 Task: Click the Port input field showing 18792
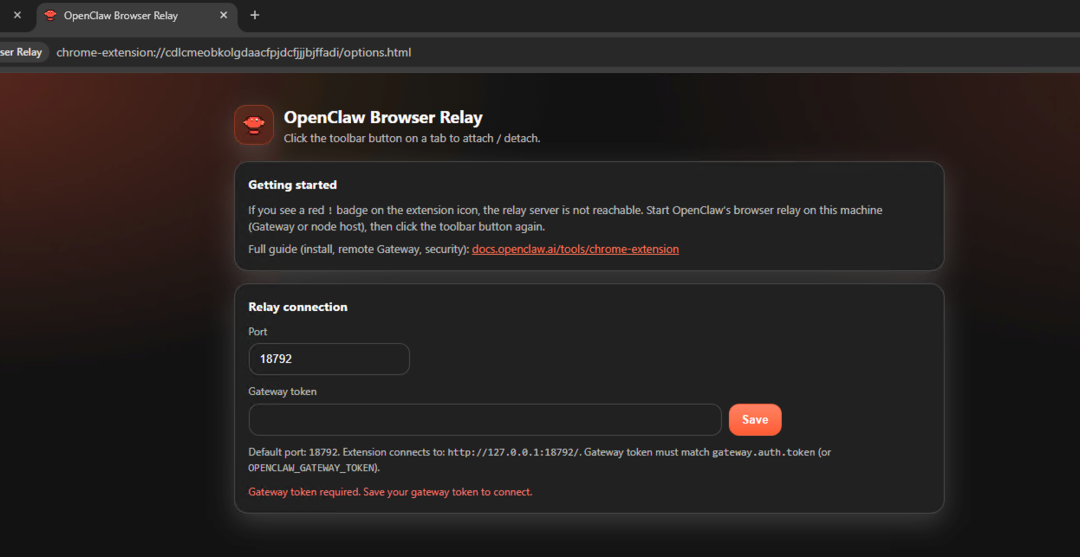coord(329,359)
